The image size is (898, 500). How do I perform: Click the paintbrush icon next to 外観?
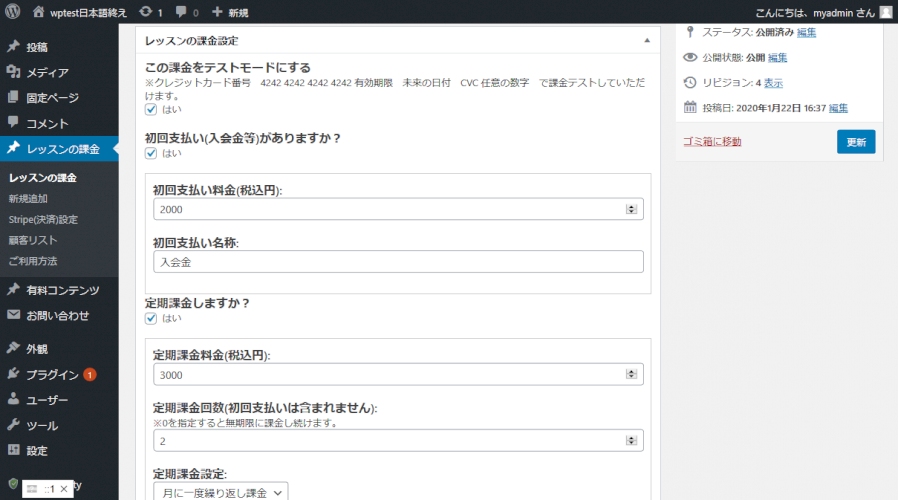[14, 348]
